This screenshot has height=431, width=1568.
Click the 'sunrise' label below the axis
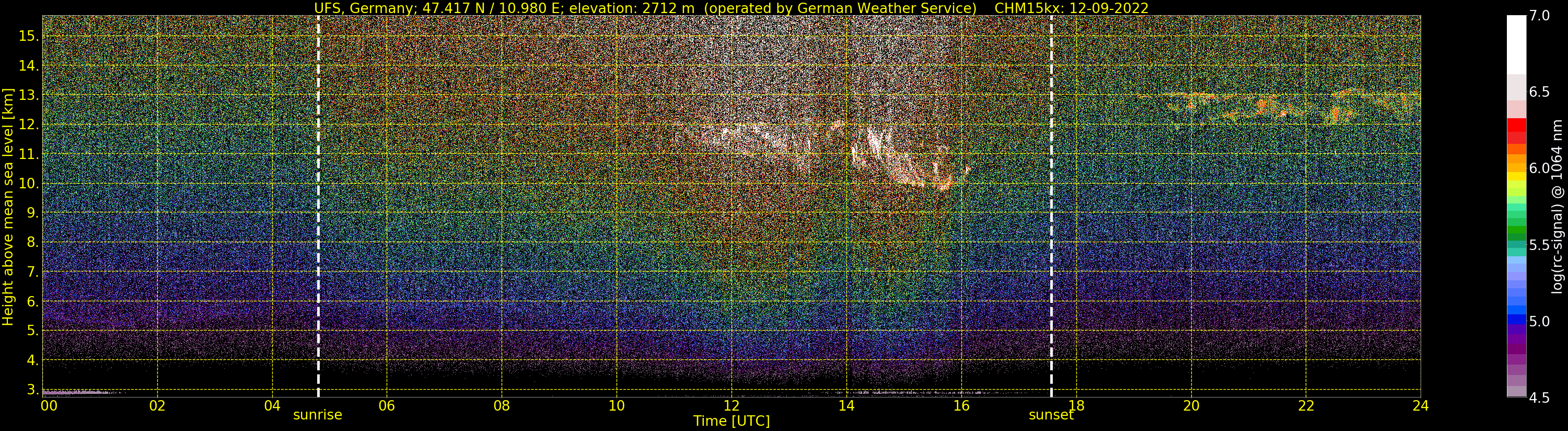[318, 415]
